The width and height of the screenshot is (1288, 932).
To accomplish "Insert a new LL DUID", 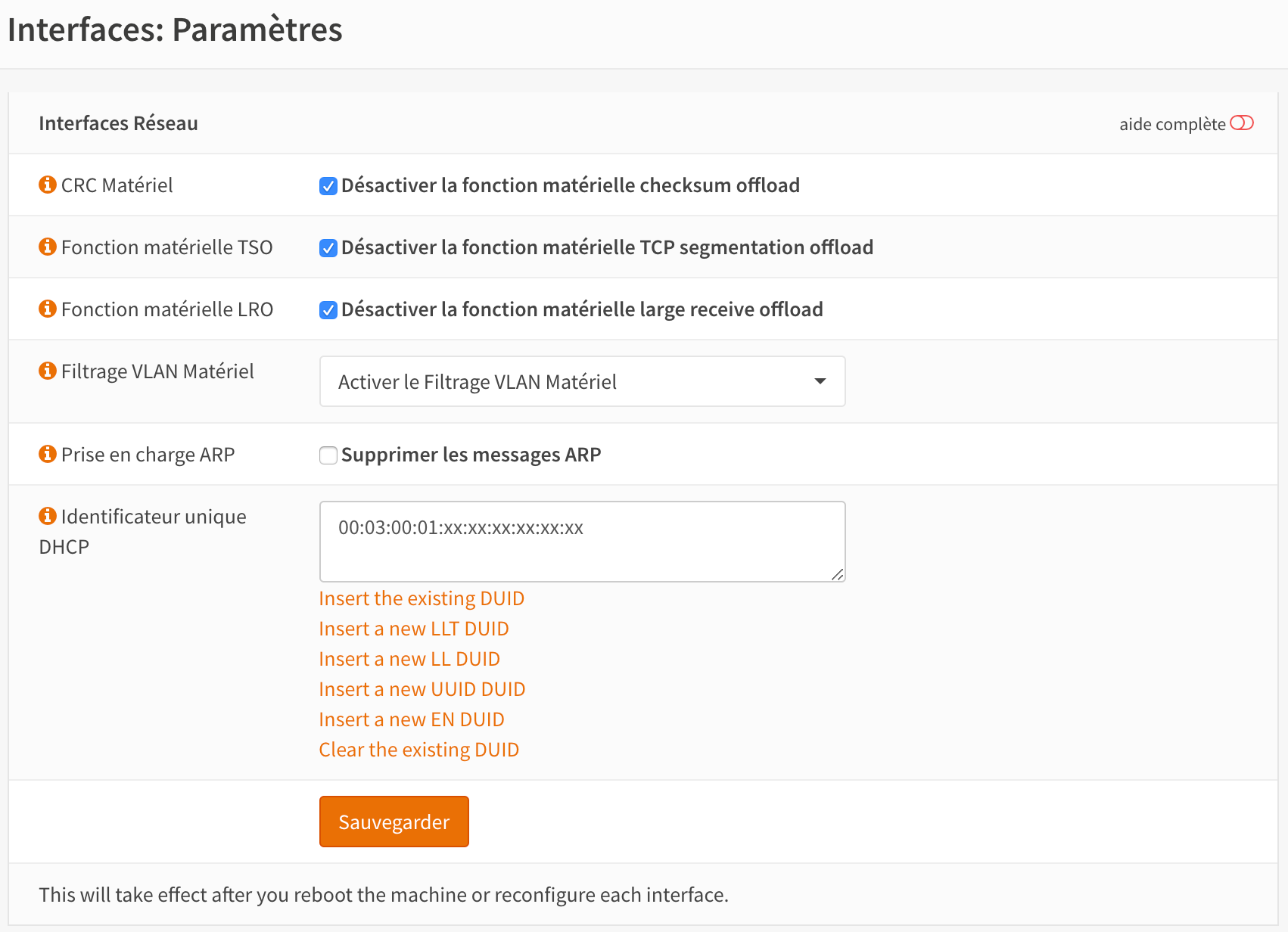I will [x=409, y=659].
